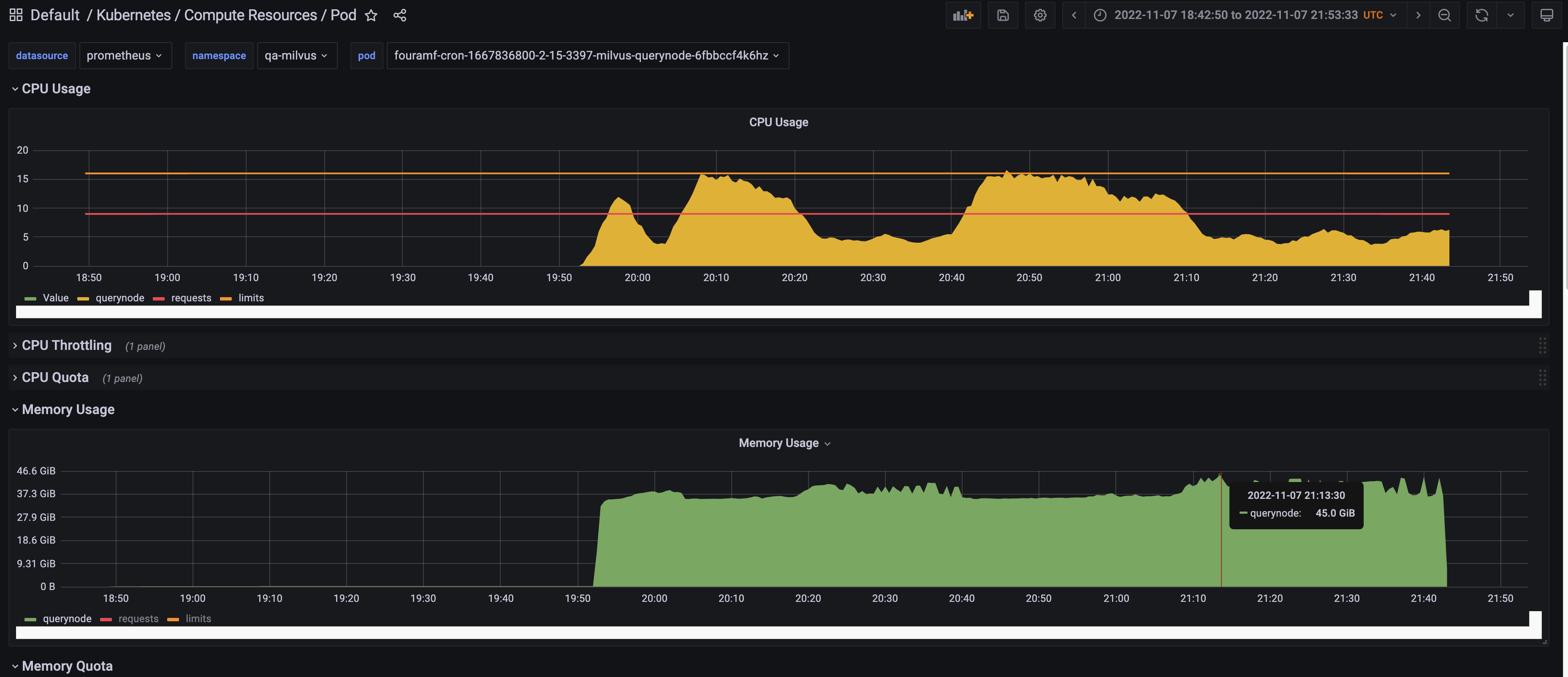The image size is (1568, 677).
Task: Open the pod selection dropdown
Action: pos(586,55)
